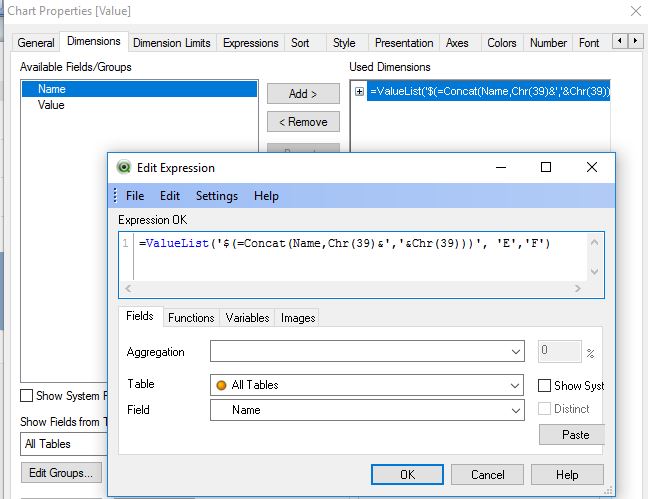This screenshot has width=648, height=499.
Task: Select the Fields tab
Action: [140, 316]
